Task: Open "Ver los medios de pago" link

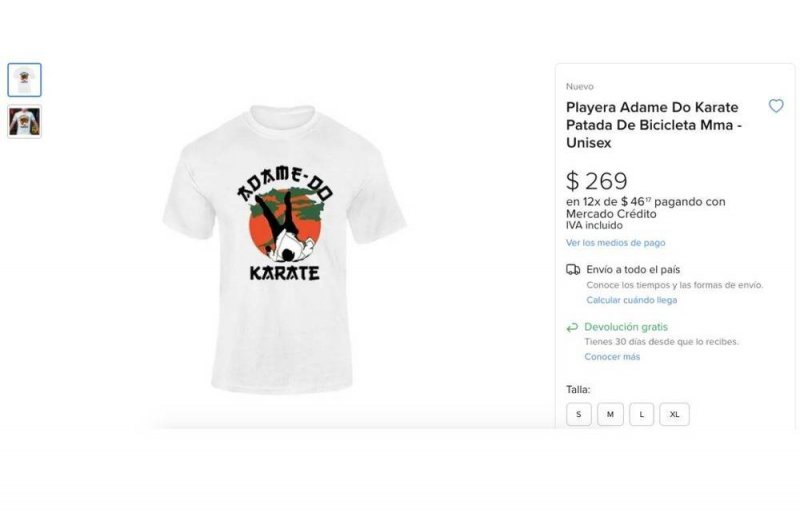Action: click(x=615, y=243)
